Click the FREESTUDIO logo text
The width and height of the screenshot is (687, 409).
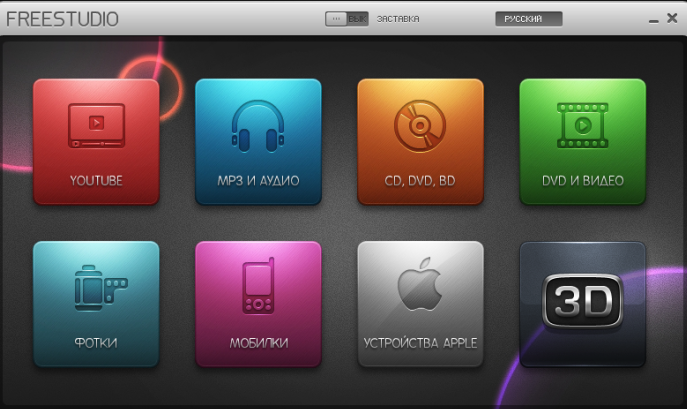tap(62, 19)
